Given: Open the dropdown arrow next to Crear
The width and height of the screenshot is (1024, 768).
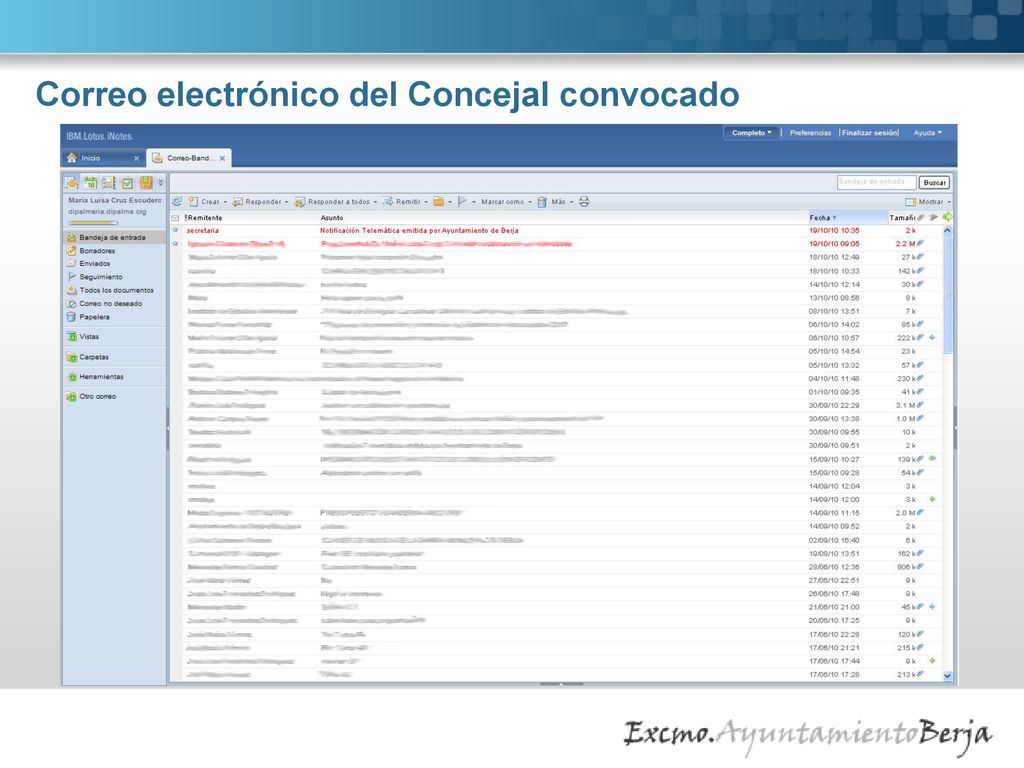Looking at the screenshot, I should [x=225, y=202].
